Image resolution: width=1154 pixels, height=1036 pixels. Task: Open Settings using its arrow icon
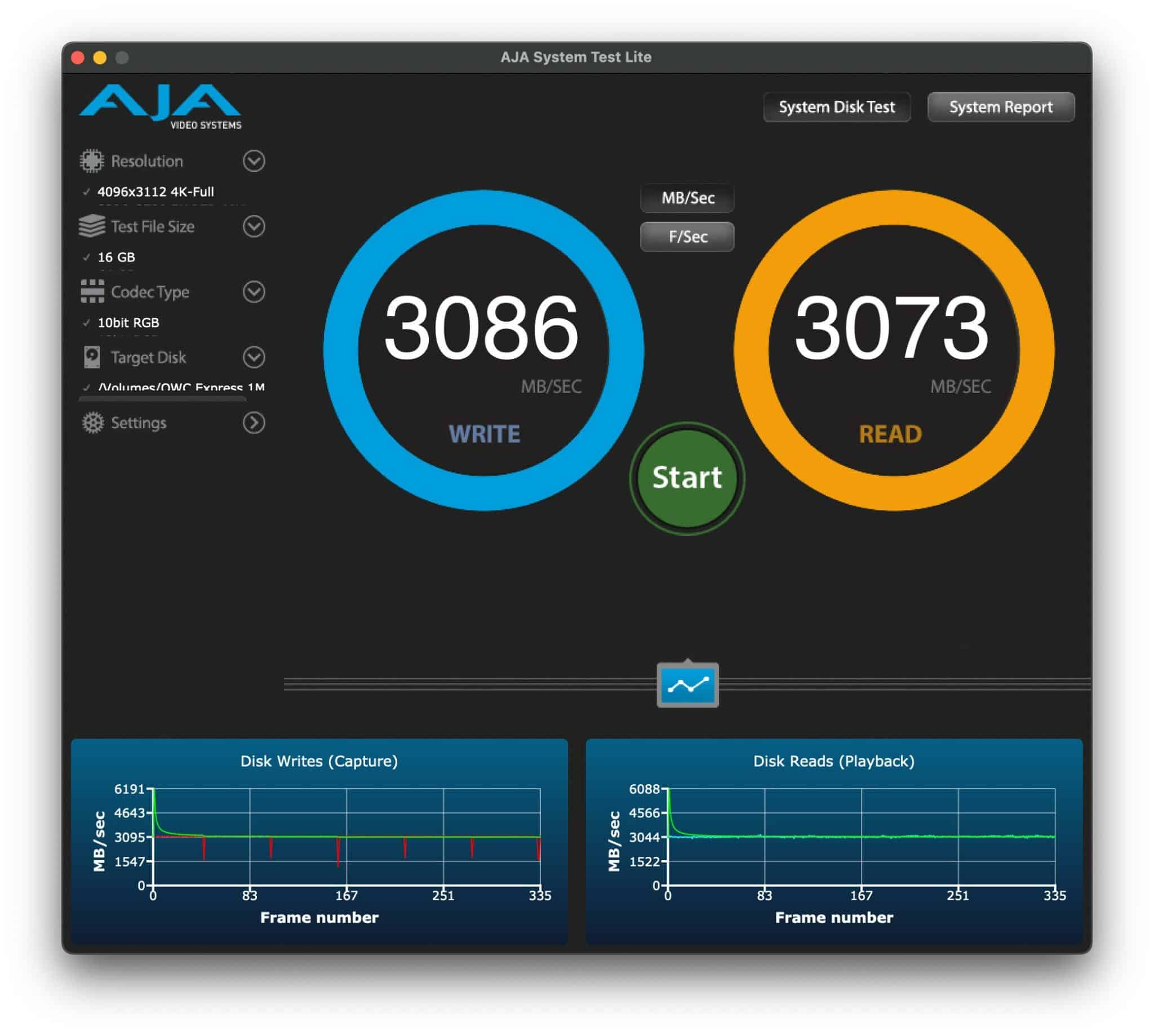coord(255,423)
